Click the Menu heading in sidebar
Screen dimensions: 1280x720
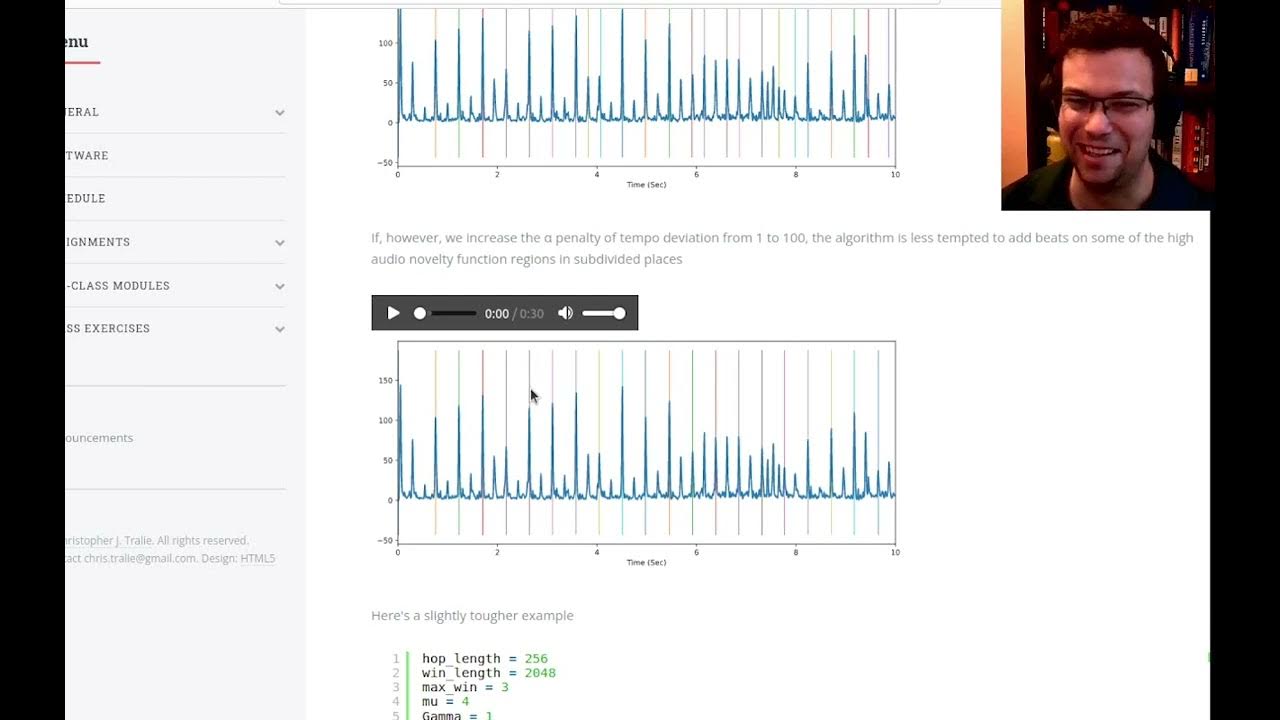pos(76,42)
